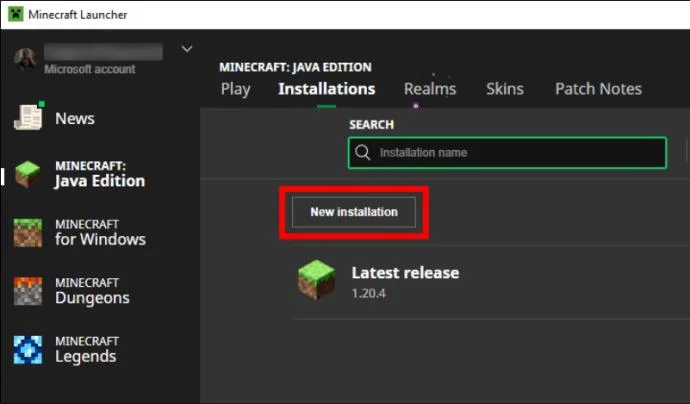This screenshot has height=404, width=690.
Task: View the Patch Notes tab
Action: coord(598,89)
